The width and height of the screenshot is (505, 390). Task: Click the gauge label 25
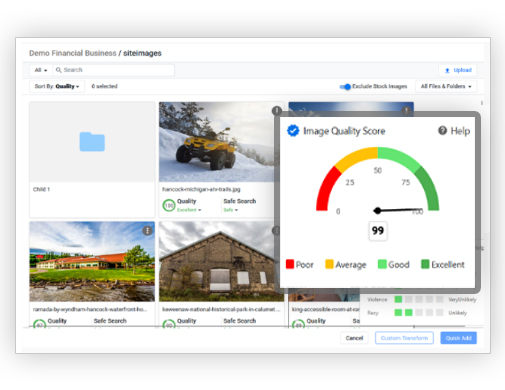tap(350, 182)
